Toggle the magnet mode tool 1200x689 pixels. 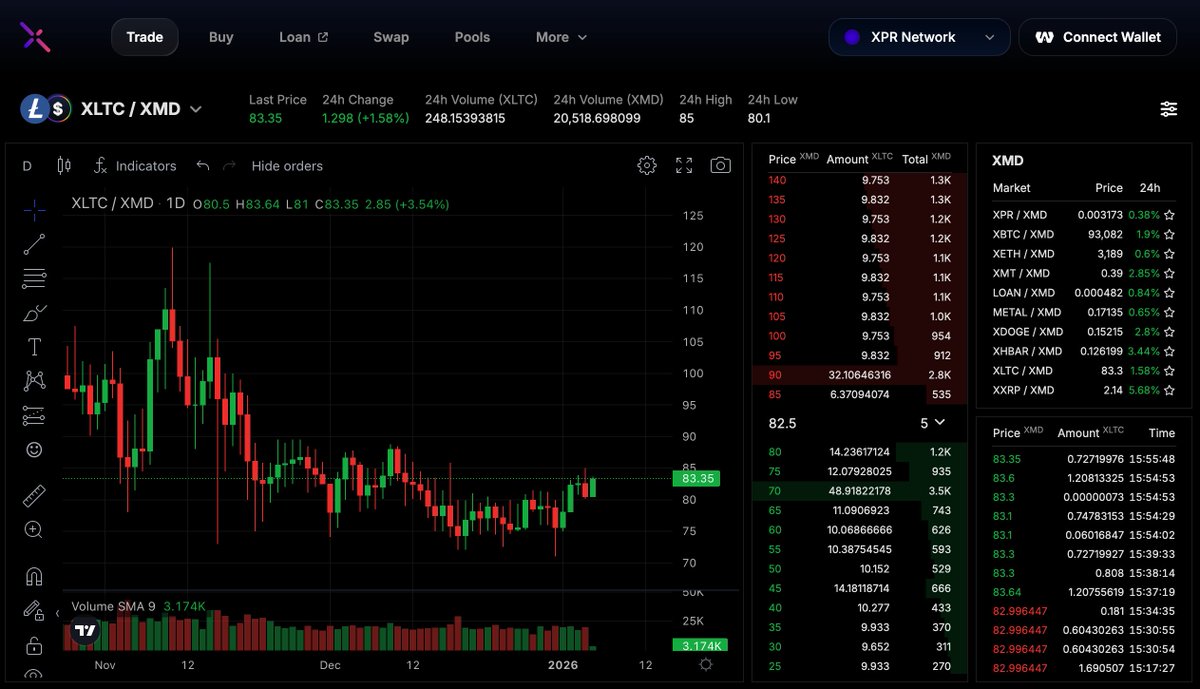point(34,577)
